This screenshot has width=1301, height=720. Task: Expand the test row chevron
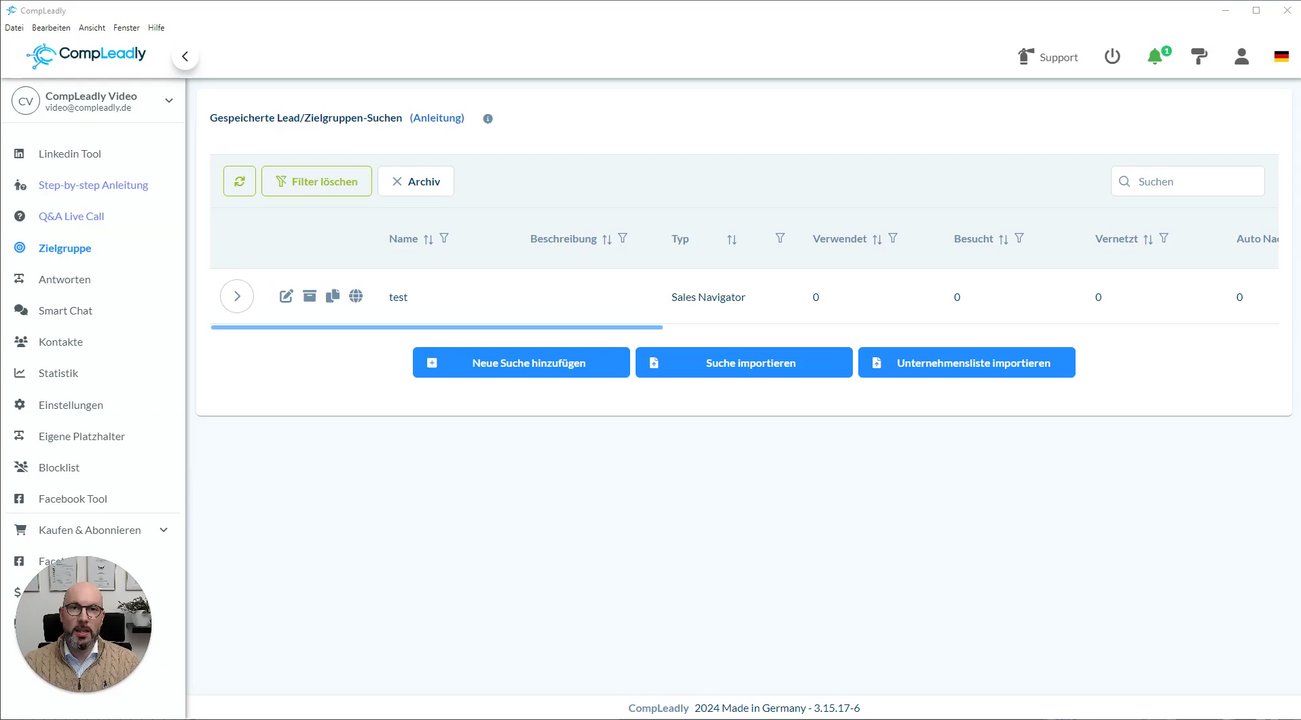click(237, 296)
